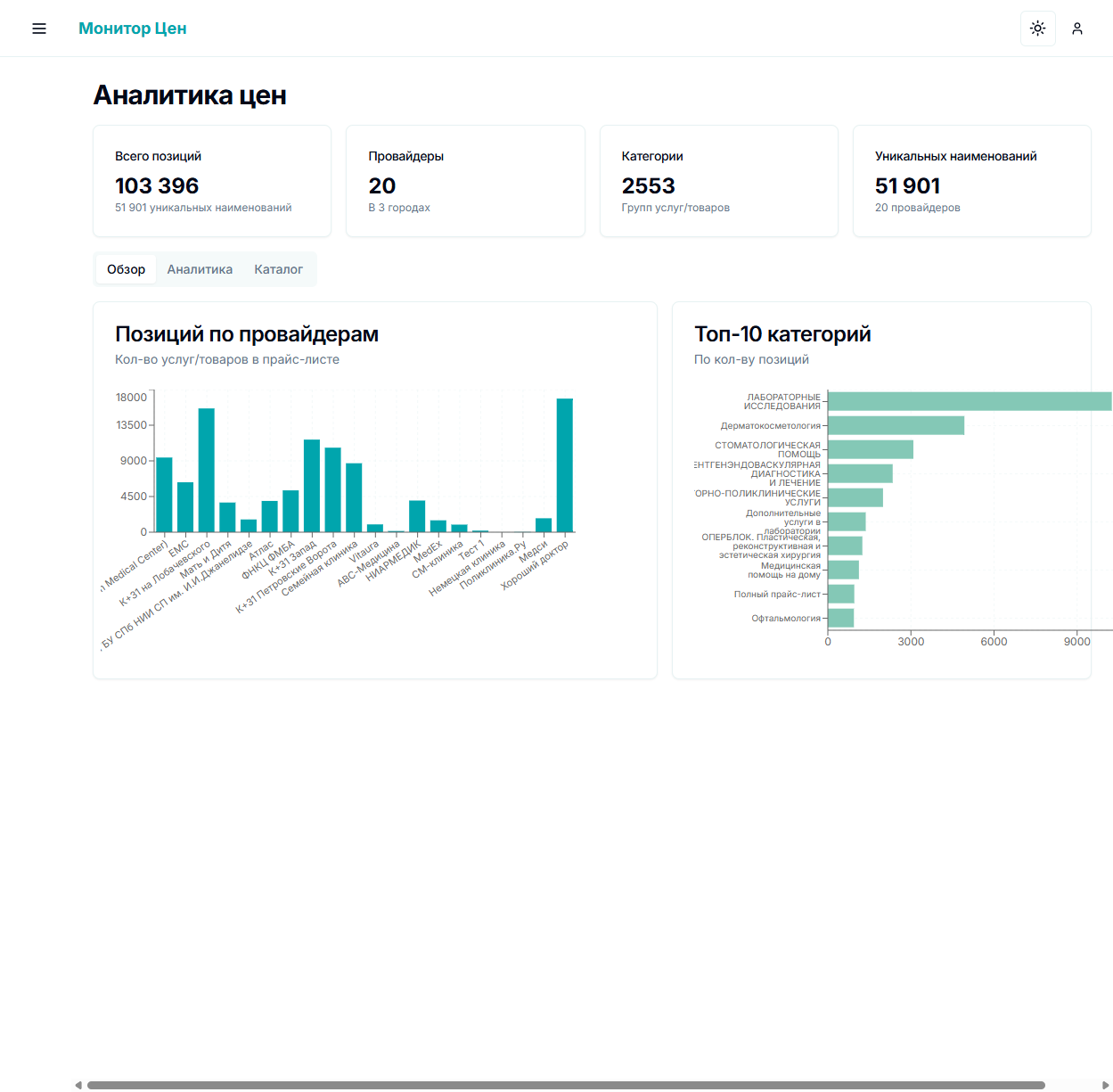
Task: Go to the Монитор Цен home link
Action: click(x=133, y=29)
